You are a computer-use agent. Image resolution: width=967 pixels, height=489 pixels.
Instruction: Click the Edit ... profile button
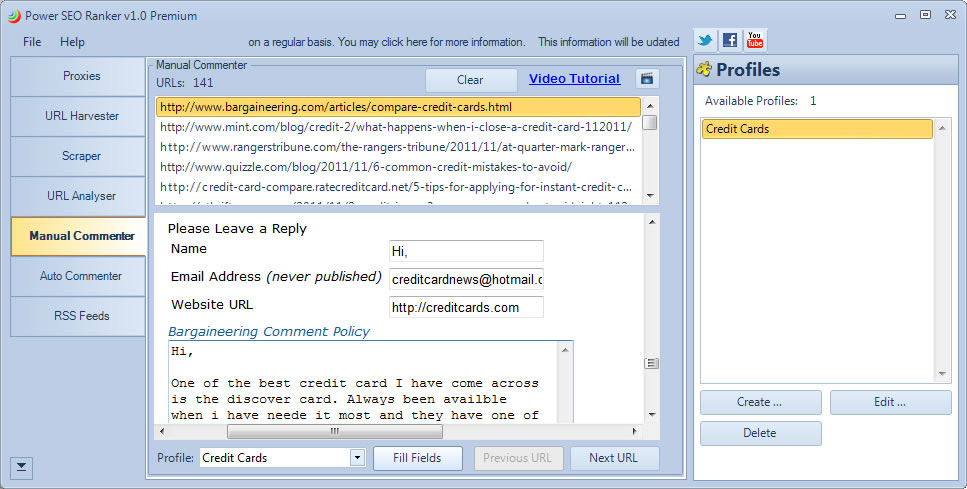click(x=890, y=402)
